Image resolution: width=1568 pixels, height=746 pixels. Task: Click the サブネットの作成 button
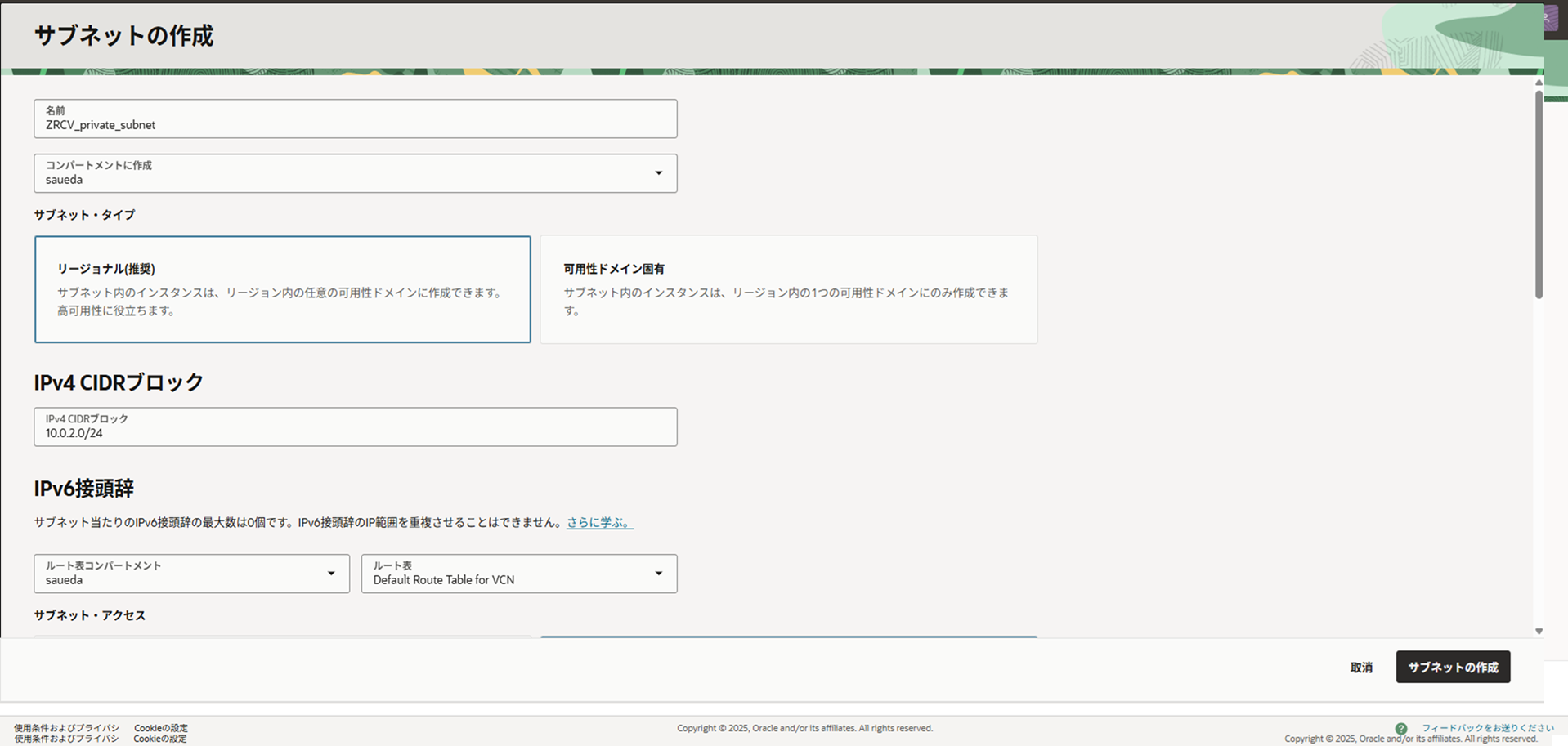pos(1453,667)
